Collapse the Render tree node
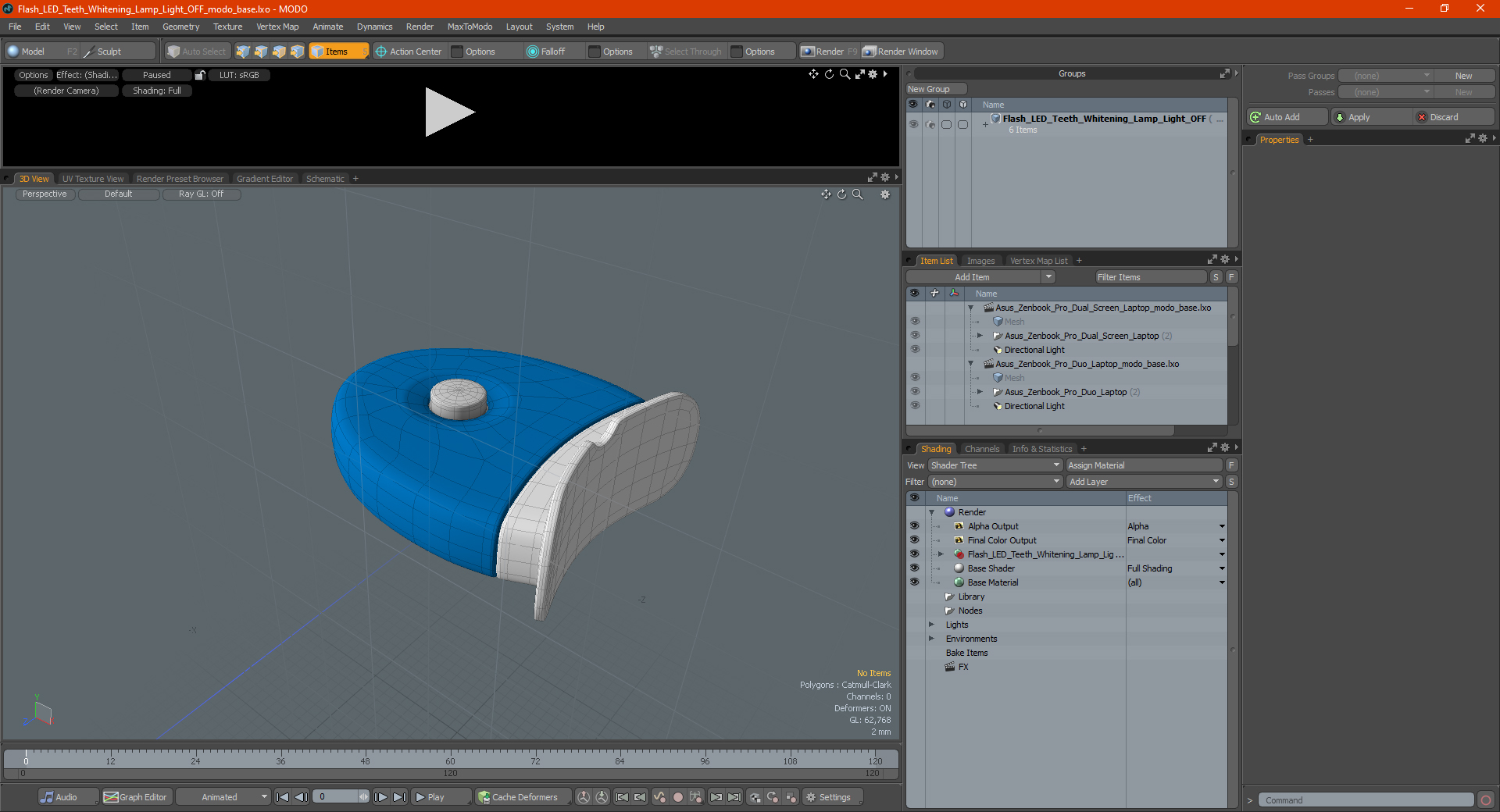 point(931,512)
